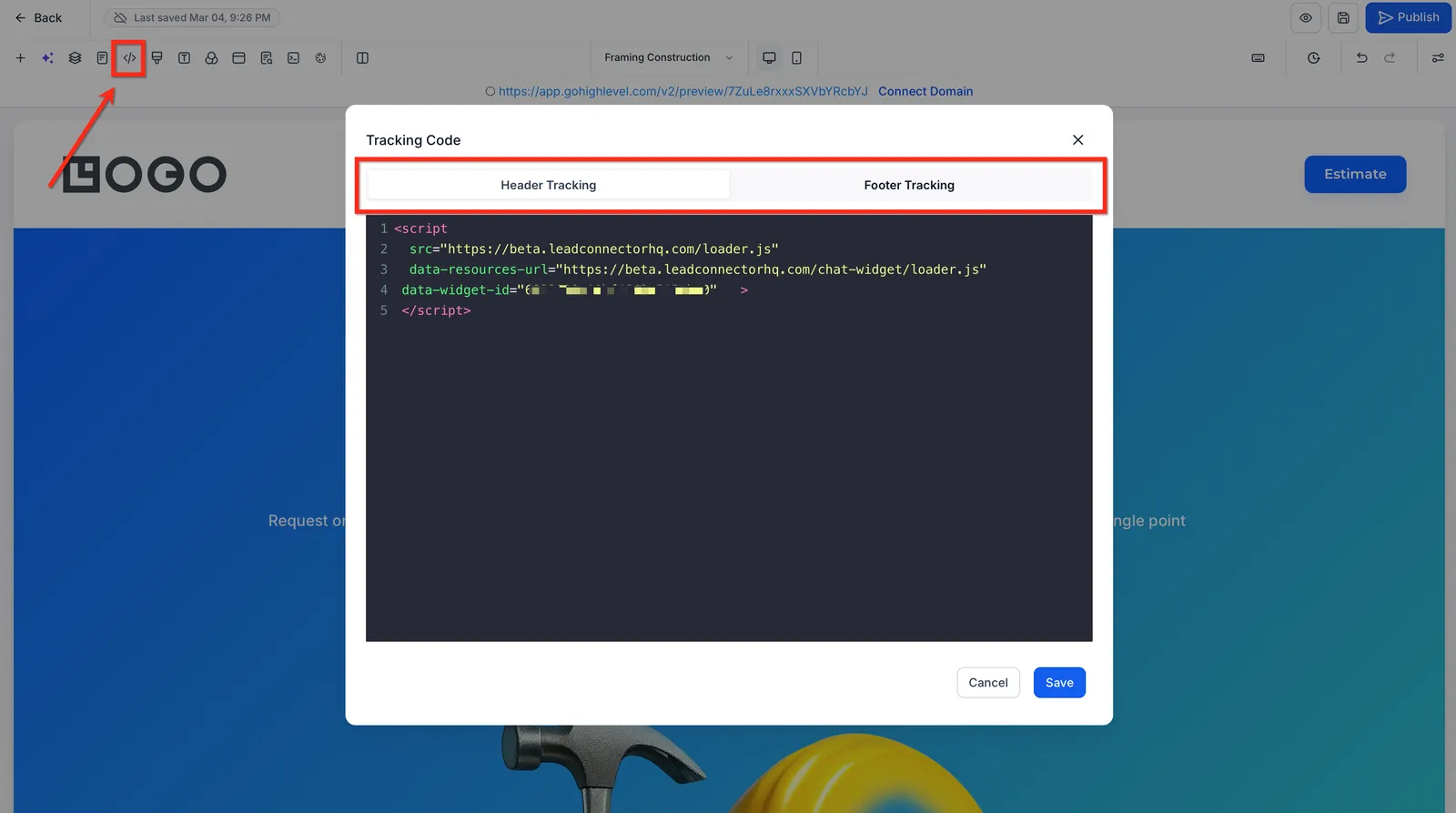1456x813 pixels.
Task: Expand the Framing Construction page dropdown
Action: pos(668,57)
